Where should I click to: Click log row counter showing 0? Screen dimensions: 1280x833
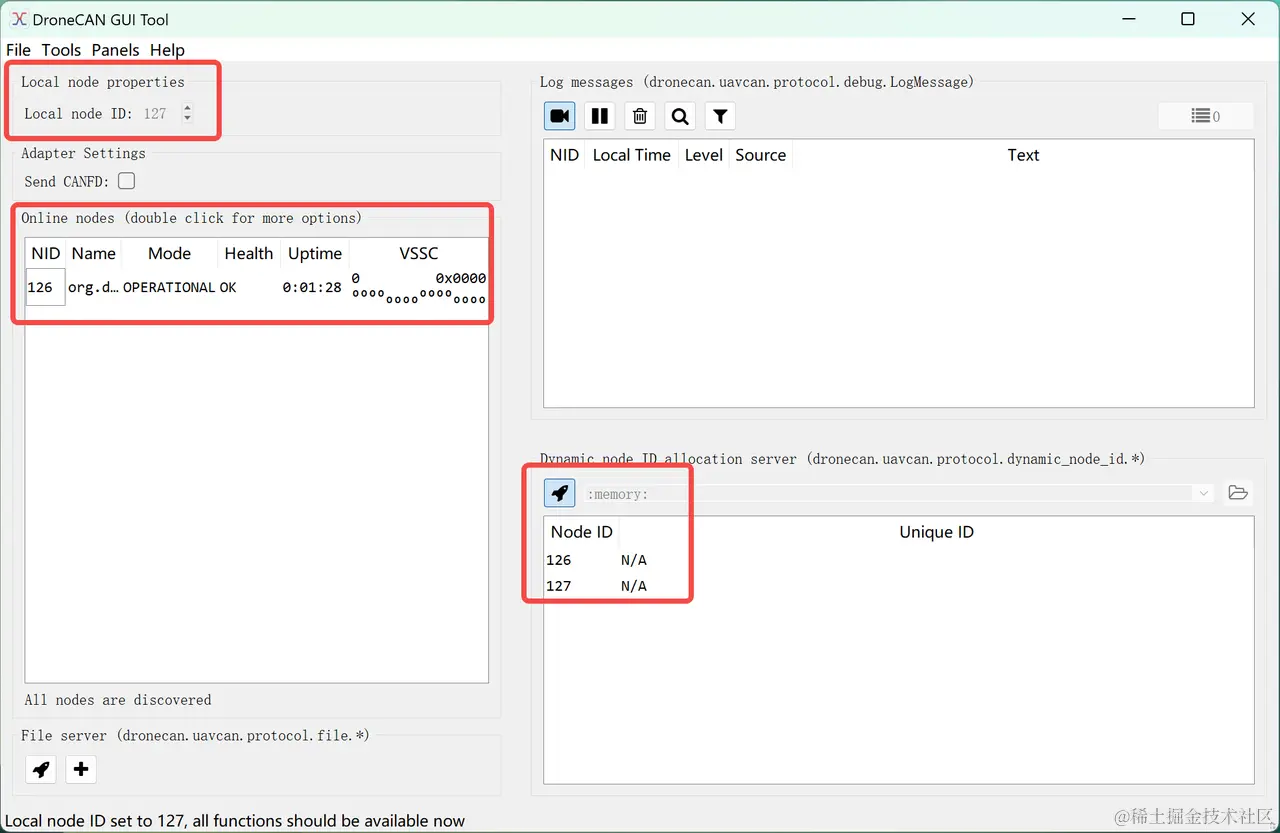1206,116
